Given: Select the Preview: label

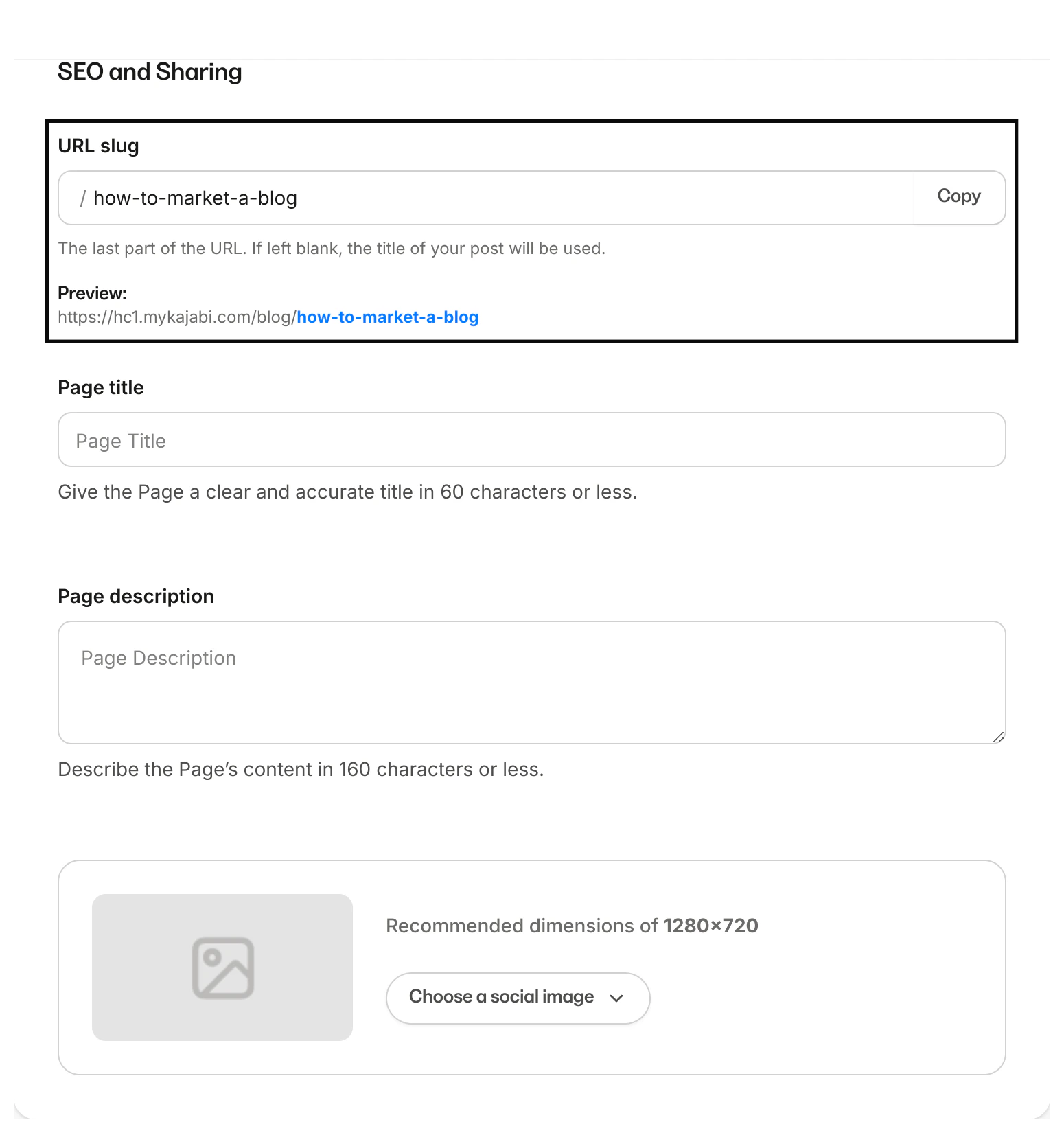Looking at the screenshot, I should point(92,293).
